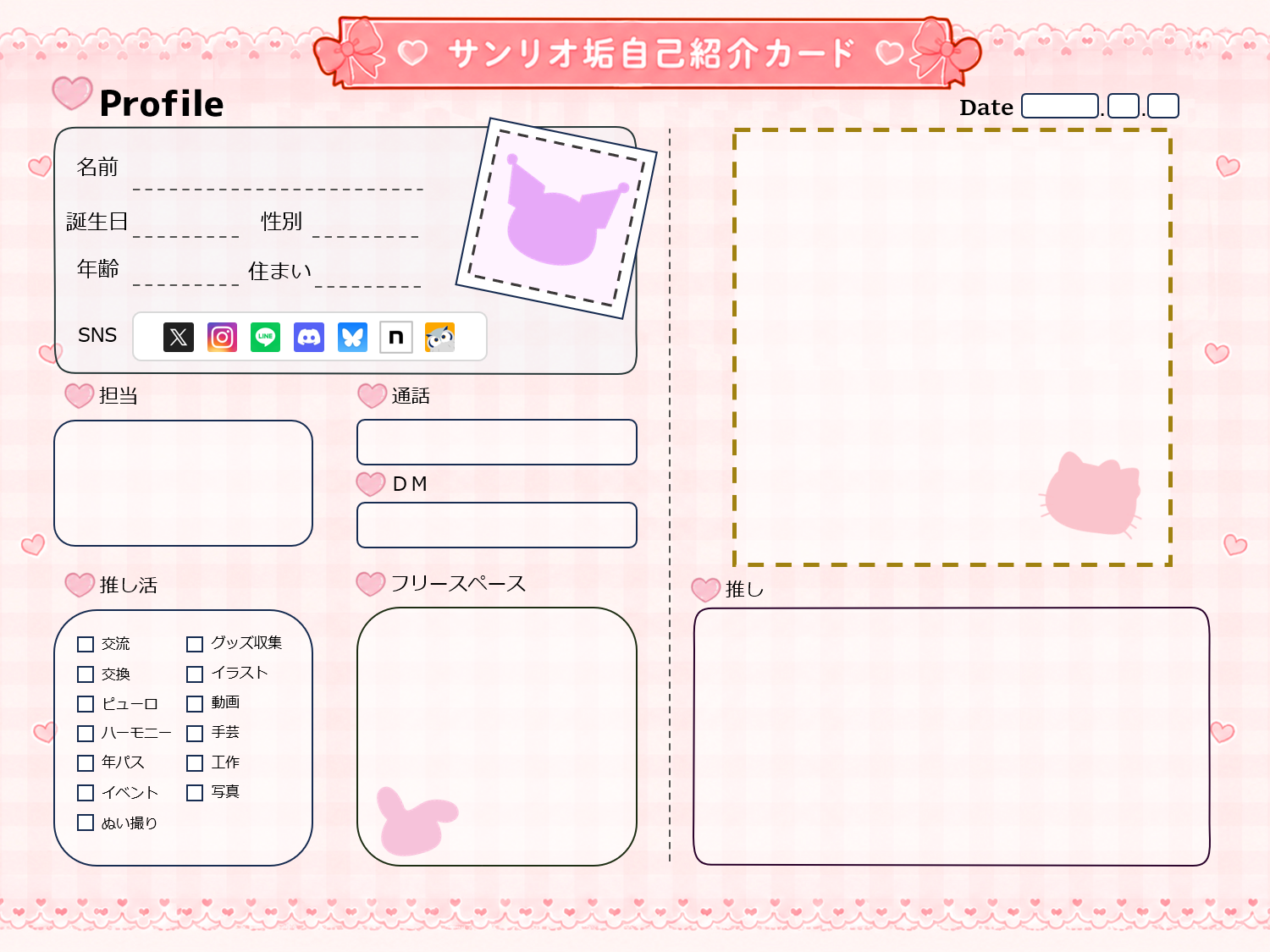Click the Discord SNS icon

[x=309, y=337]
